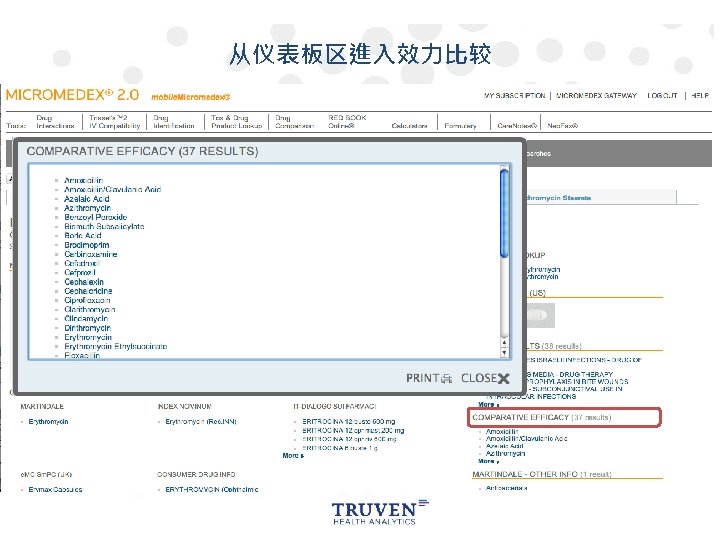Expand More under Il Dialogo Sui Farmaci

[293, 456]
